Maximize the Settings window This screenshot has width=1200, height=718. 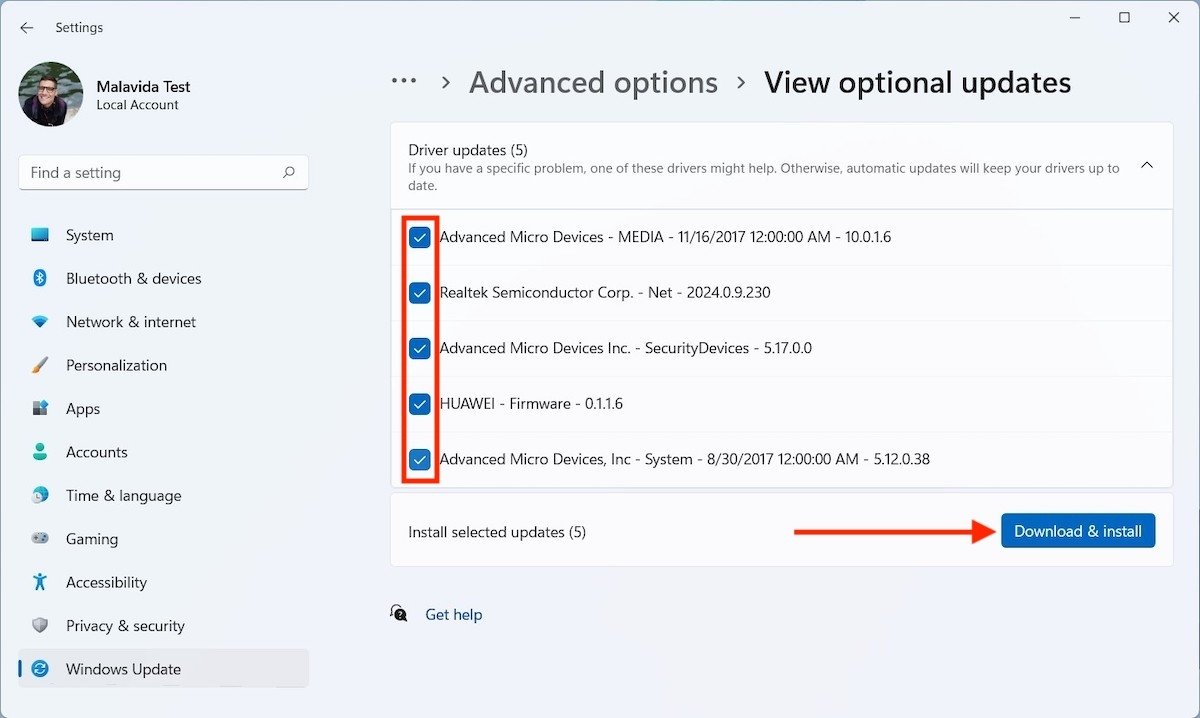coord(1124,18)
